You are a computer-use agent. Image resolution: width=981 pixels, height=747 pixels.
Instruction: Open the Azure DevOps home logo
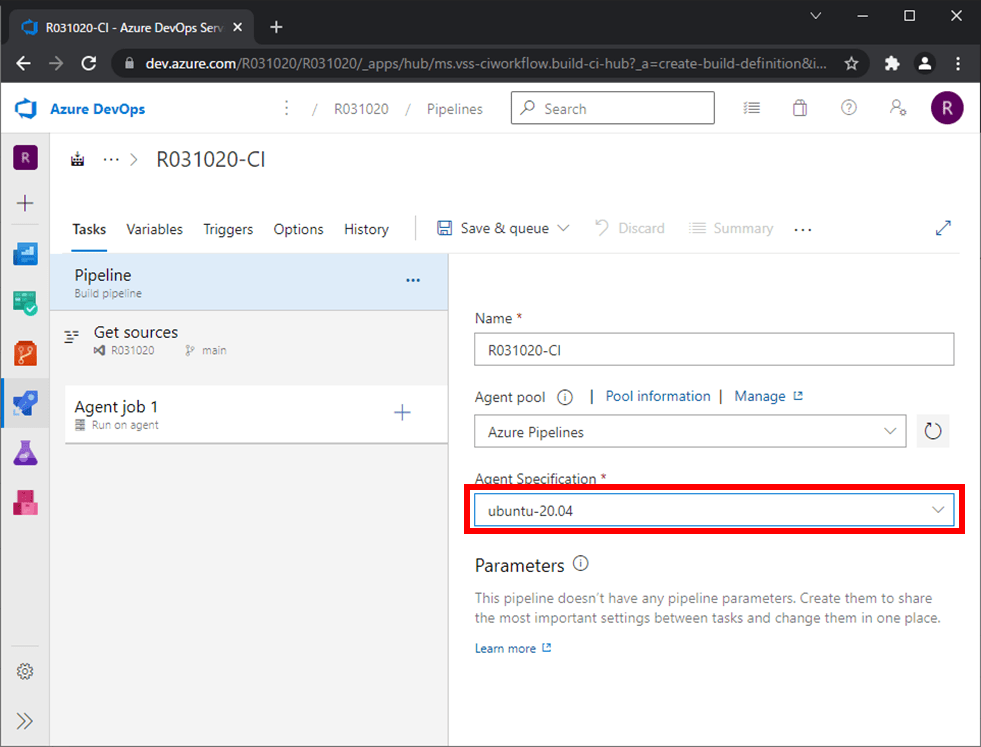pyautogui.click(x=26, y=108)
